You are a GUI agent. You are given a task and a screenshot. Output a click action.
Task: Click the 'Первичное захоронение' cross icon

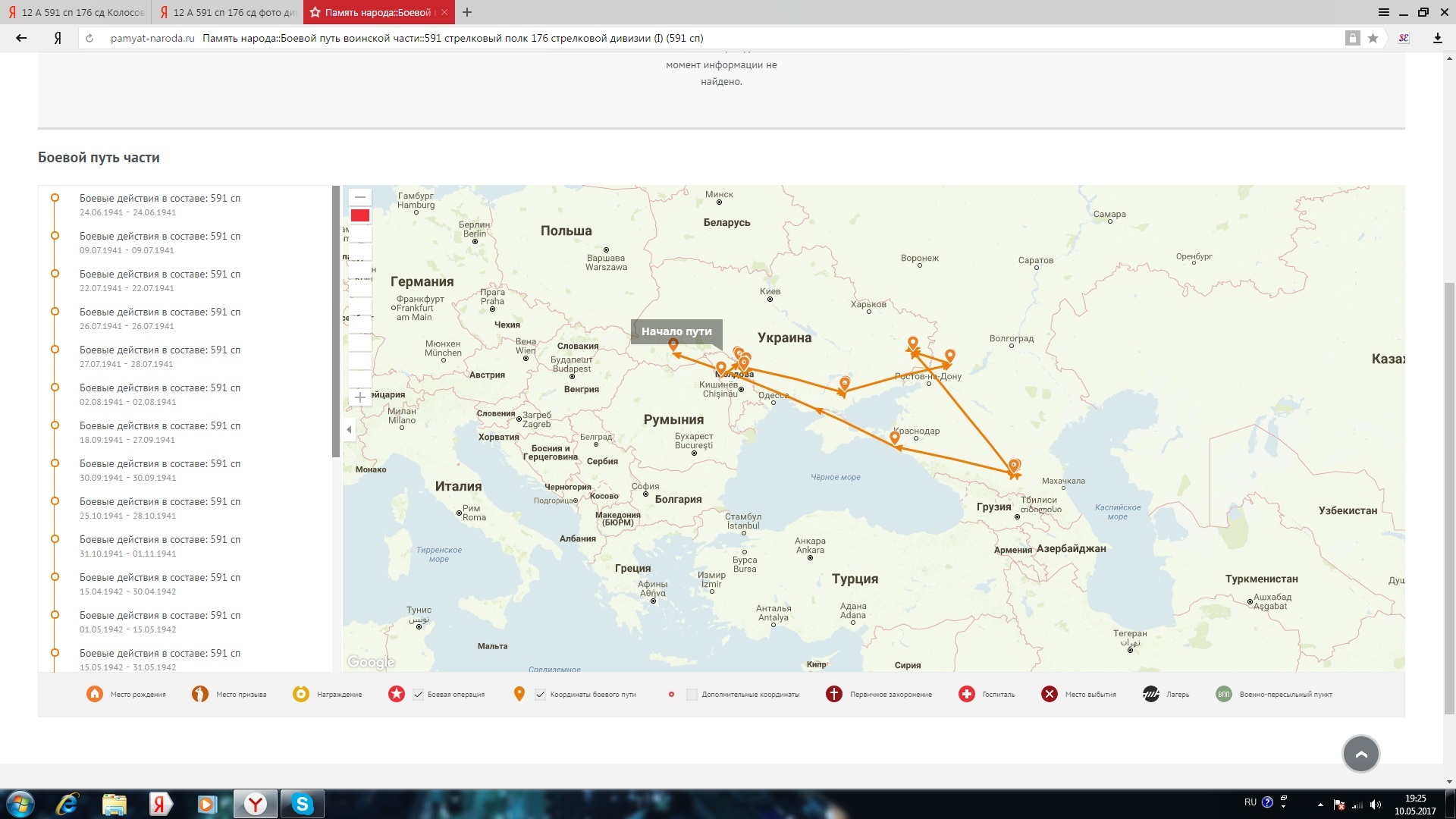coord(833,694)
